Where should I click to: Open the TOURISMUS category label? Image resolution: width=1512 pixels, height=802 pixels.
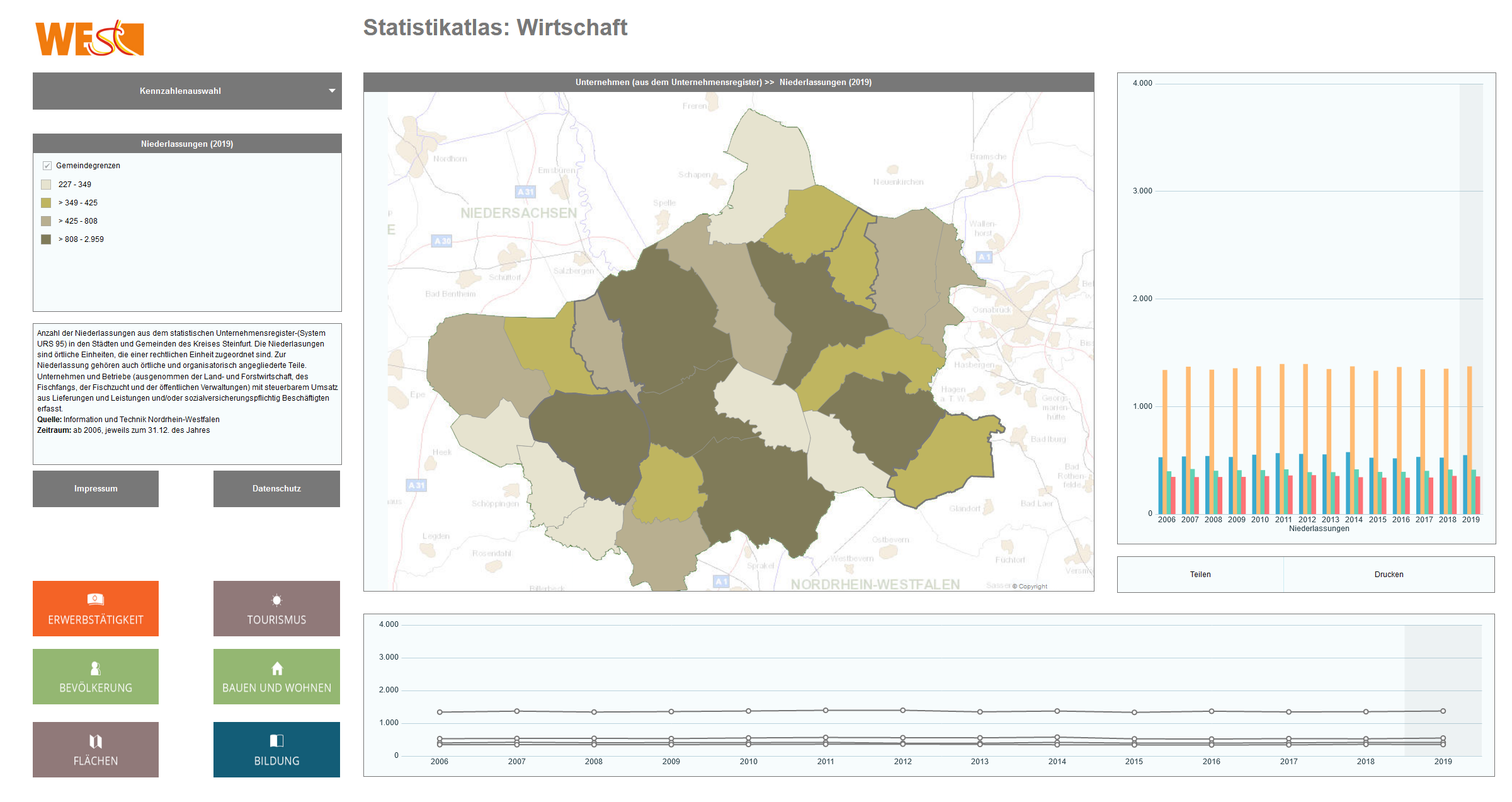pos(276,620)
